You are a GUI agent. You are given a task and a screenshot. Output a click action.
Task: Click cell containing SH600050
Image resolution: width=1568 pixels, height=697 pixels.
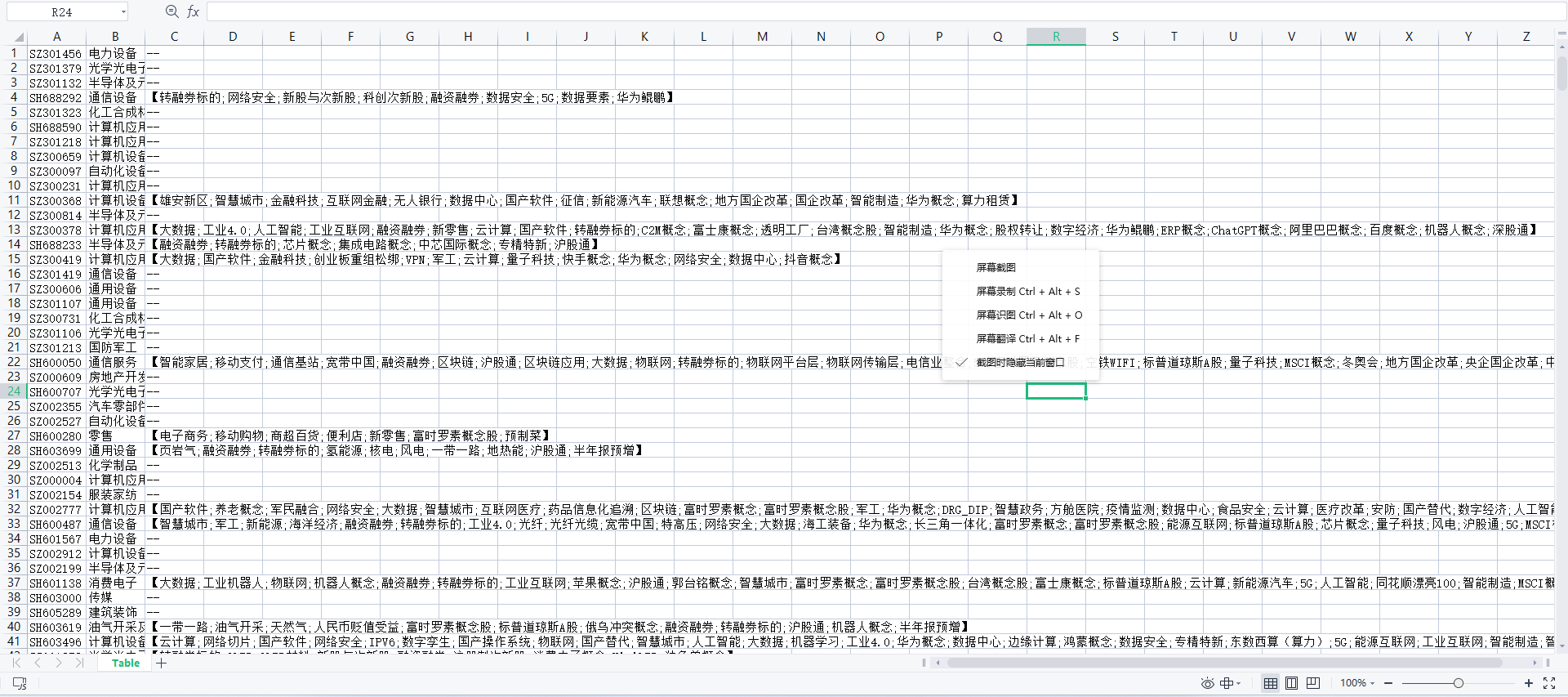coord(56,363)
